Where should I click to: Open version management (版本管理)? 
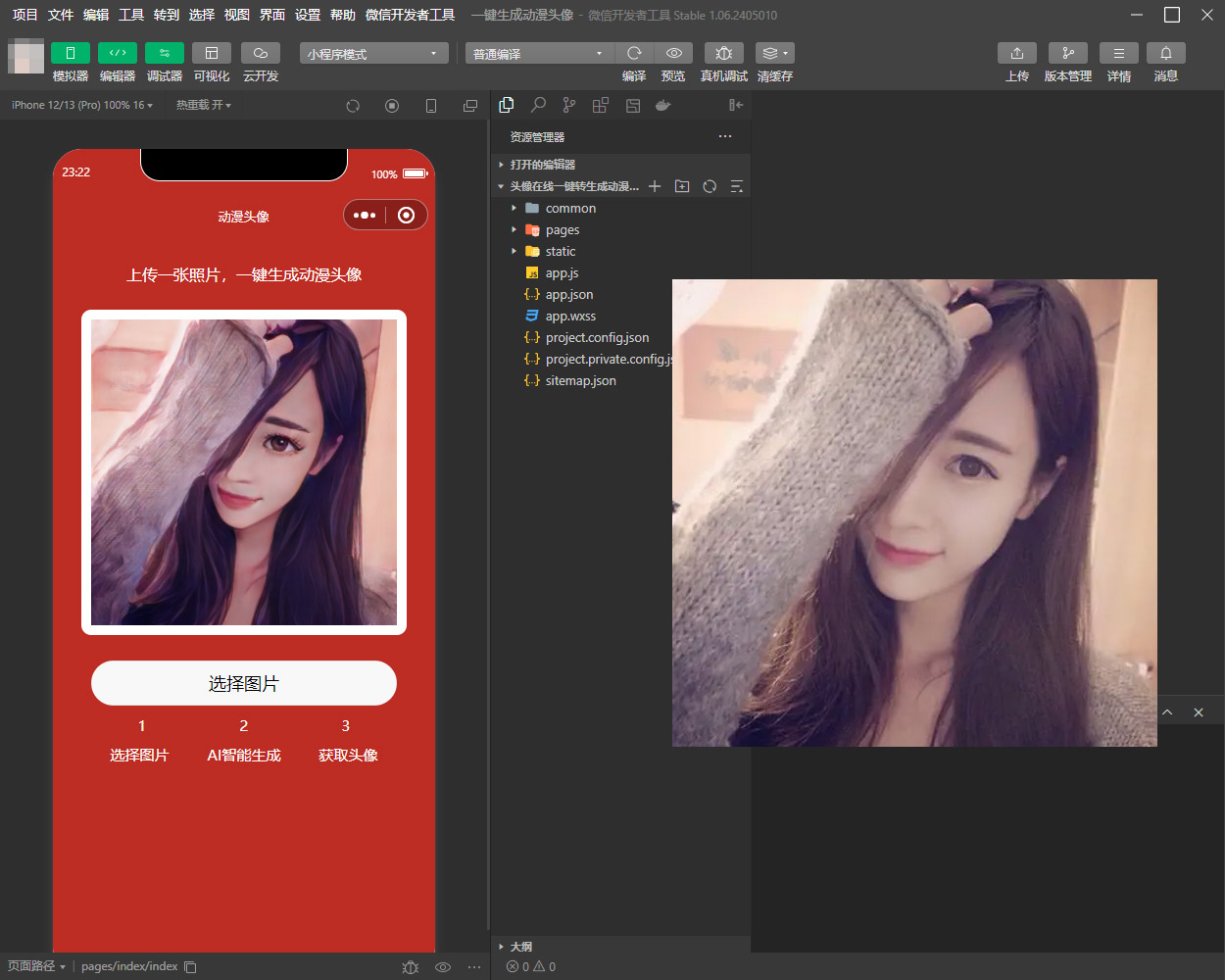point(1068,53)
